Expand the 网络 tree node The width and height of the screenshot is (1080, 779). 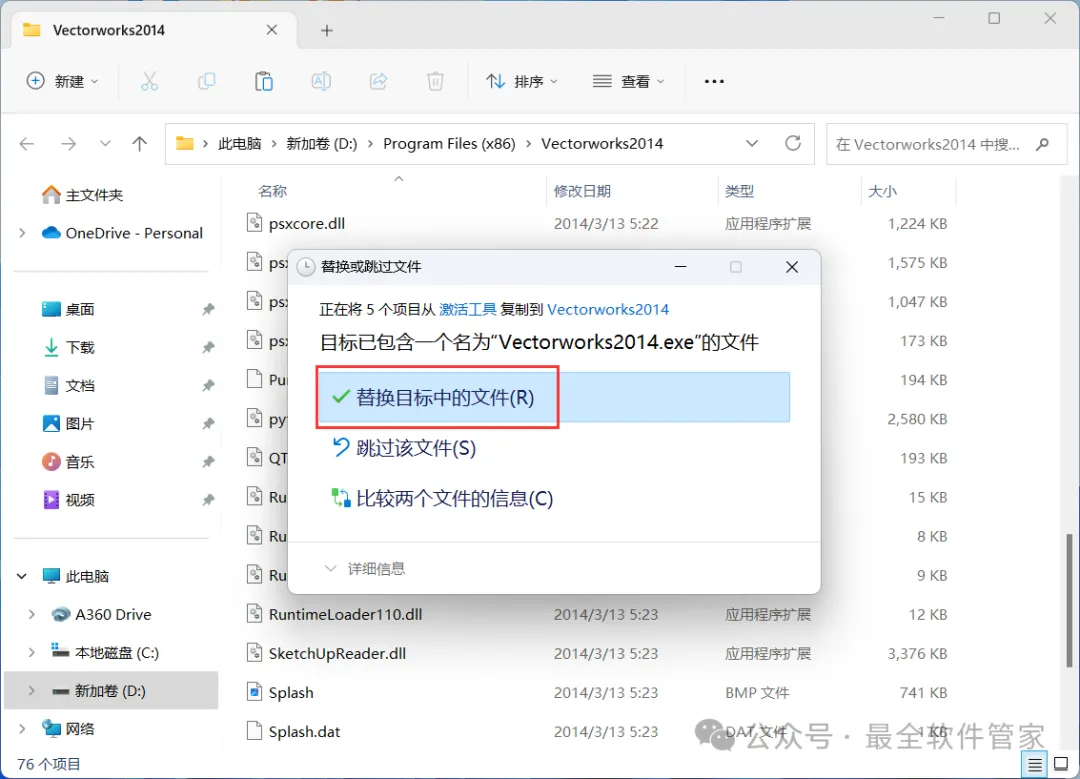22,729
